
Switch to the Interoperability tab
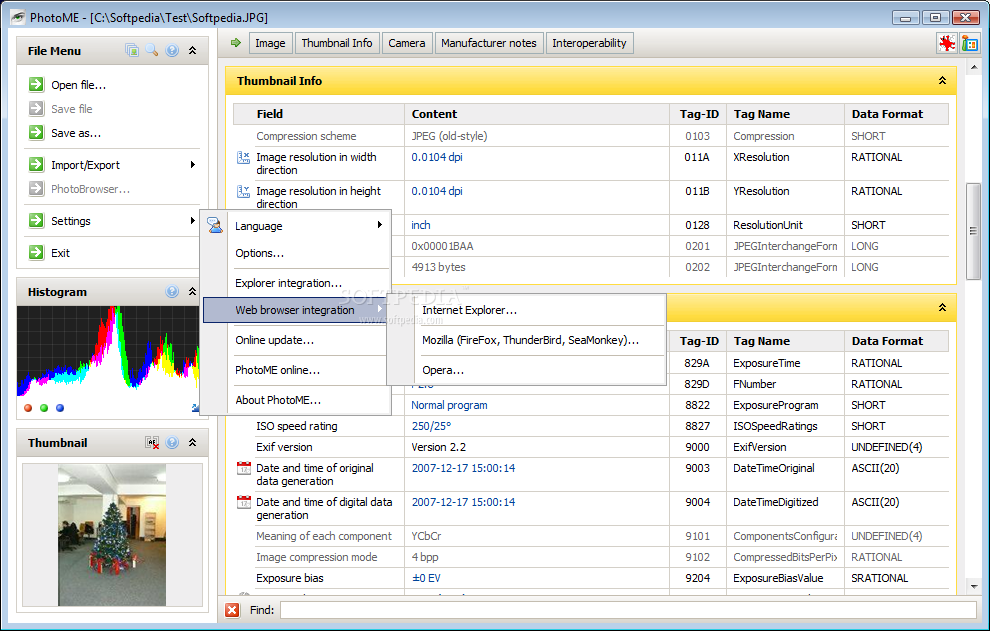coord(589,43)
